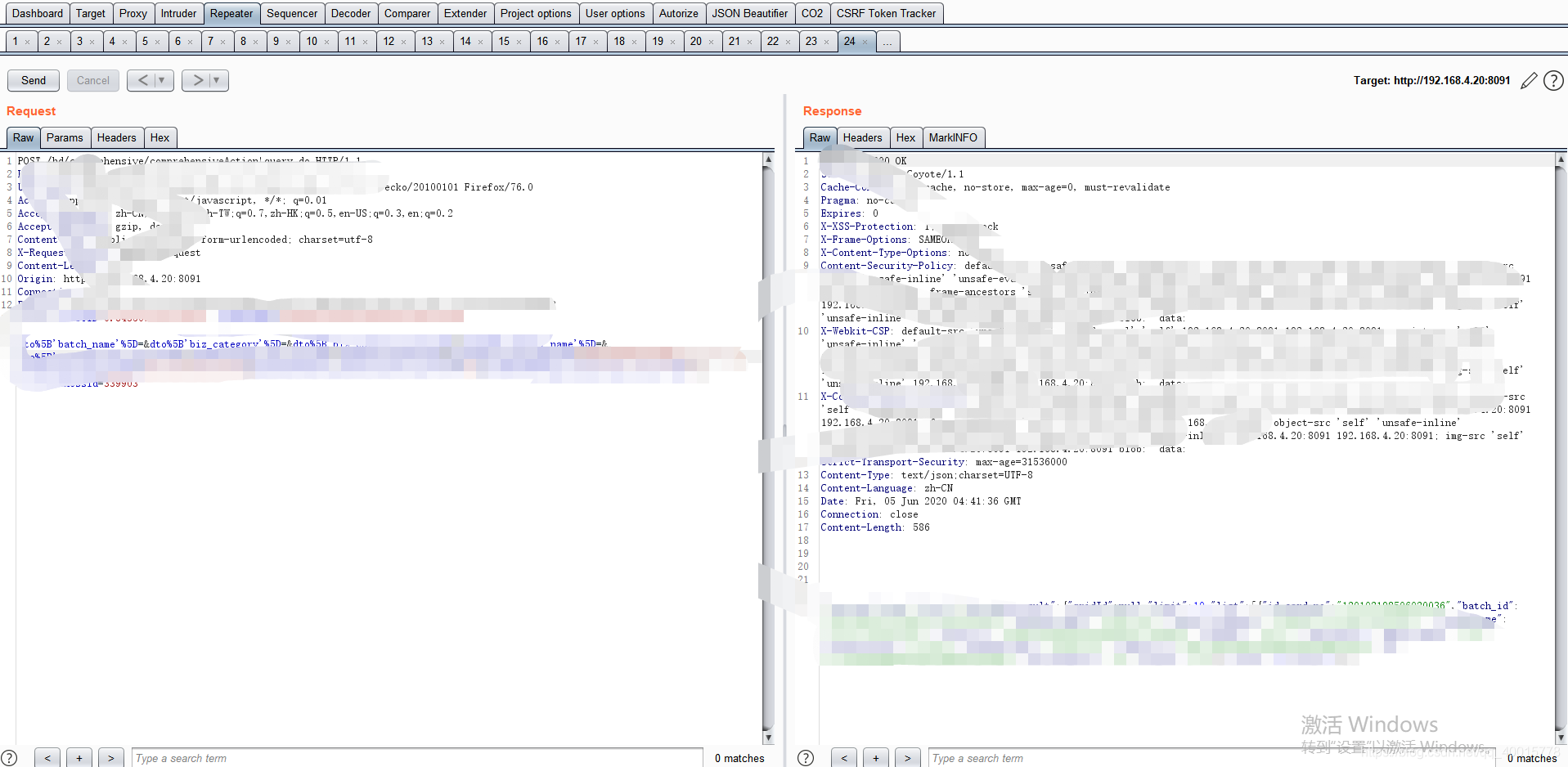
Task: Open the JSON Beautifier tab
Action: [750, 13]
